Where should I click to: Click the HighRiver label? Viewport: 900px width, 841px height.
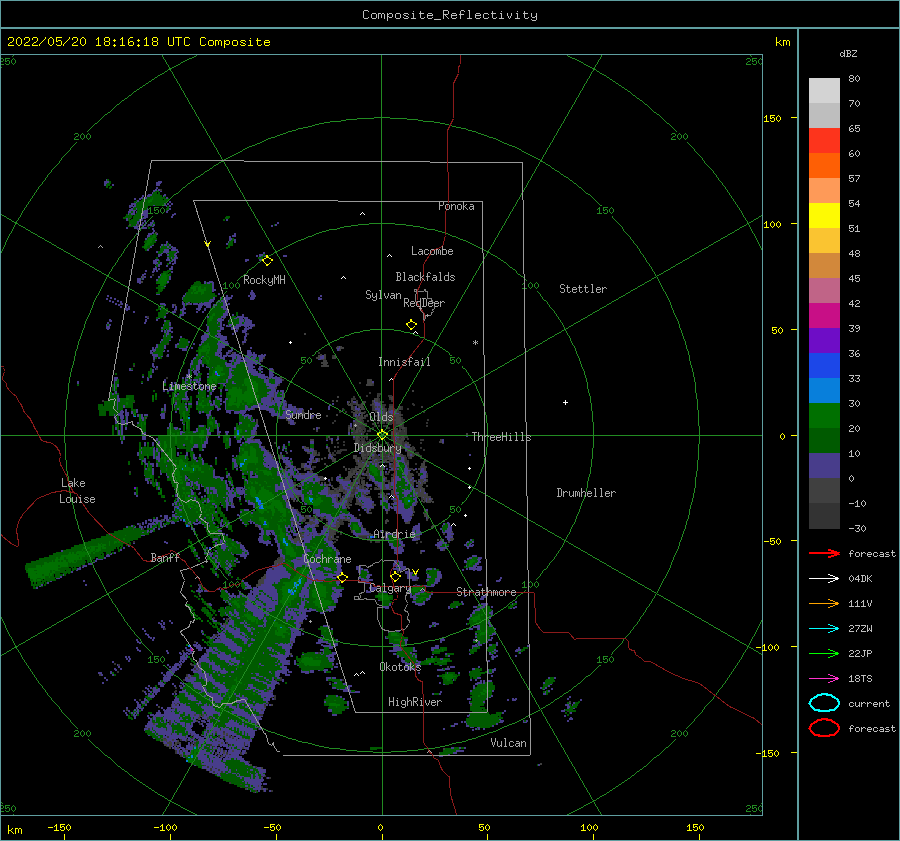pyautogui.click(x=415, y=702)
